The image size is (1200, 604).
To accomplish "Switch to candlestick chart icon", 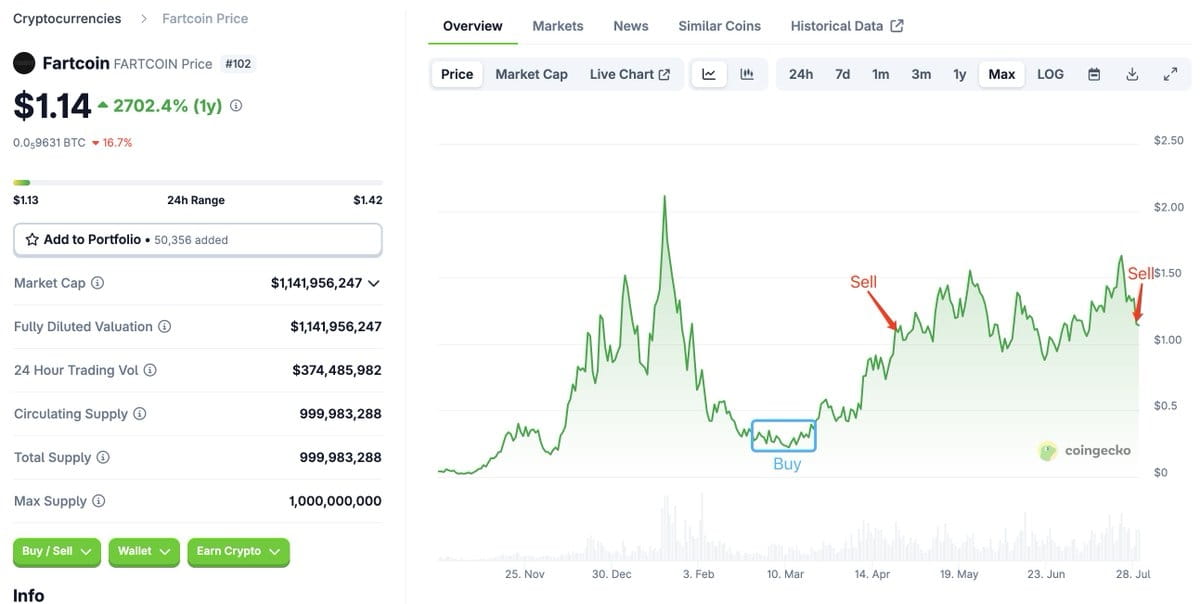I will click(x=747, y=74).
